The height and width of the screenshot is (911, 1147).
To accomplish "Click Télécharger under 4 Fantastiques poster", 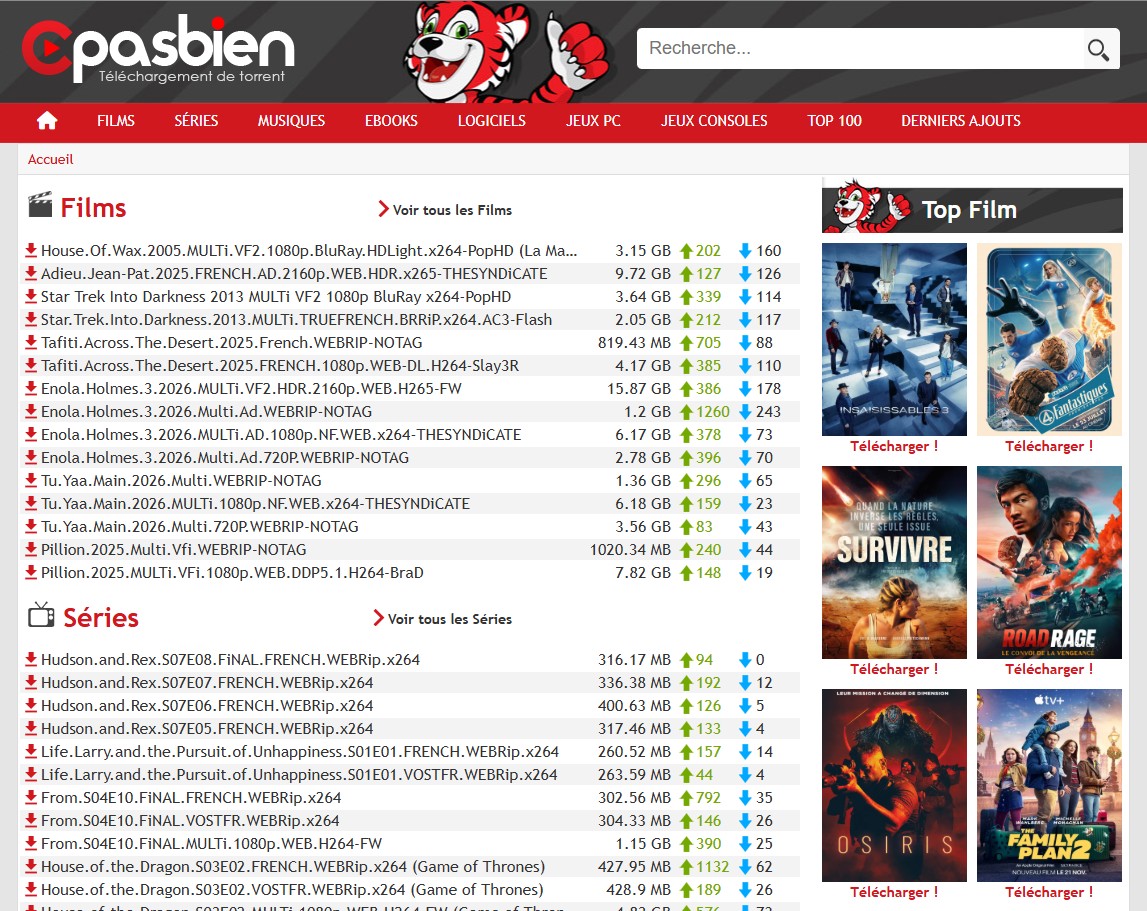I will (x=1049, y=446).
